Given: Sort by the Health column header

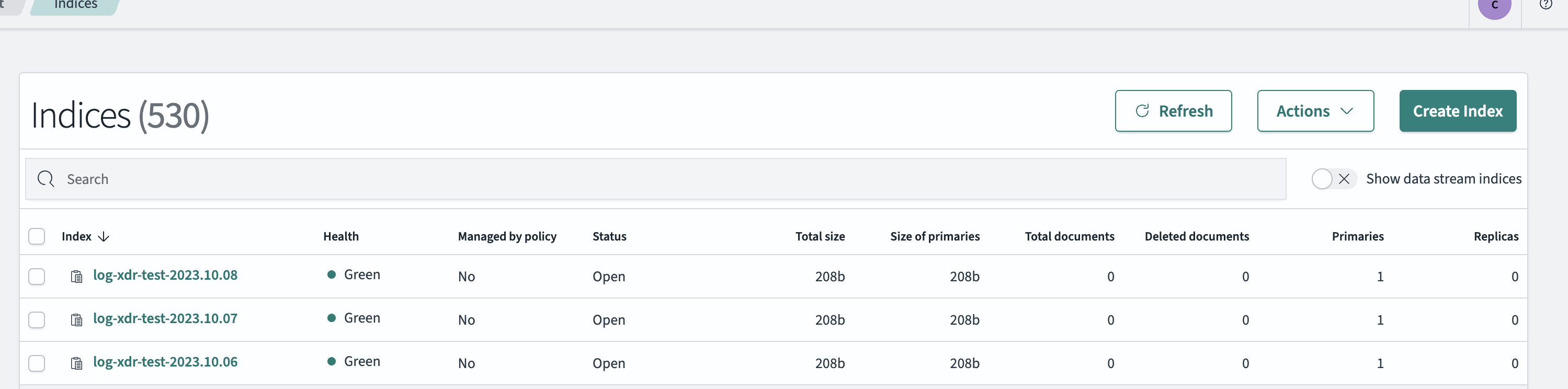Looking at the screenshot, I should [341, 237].
